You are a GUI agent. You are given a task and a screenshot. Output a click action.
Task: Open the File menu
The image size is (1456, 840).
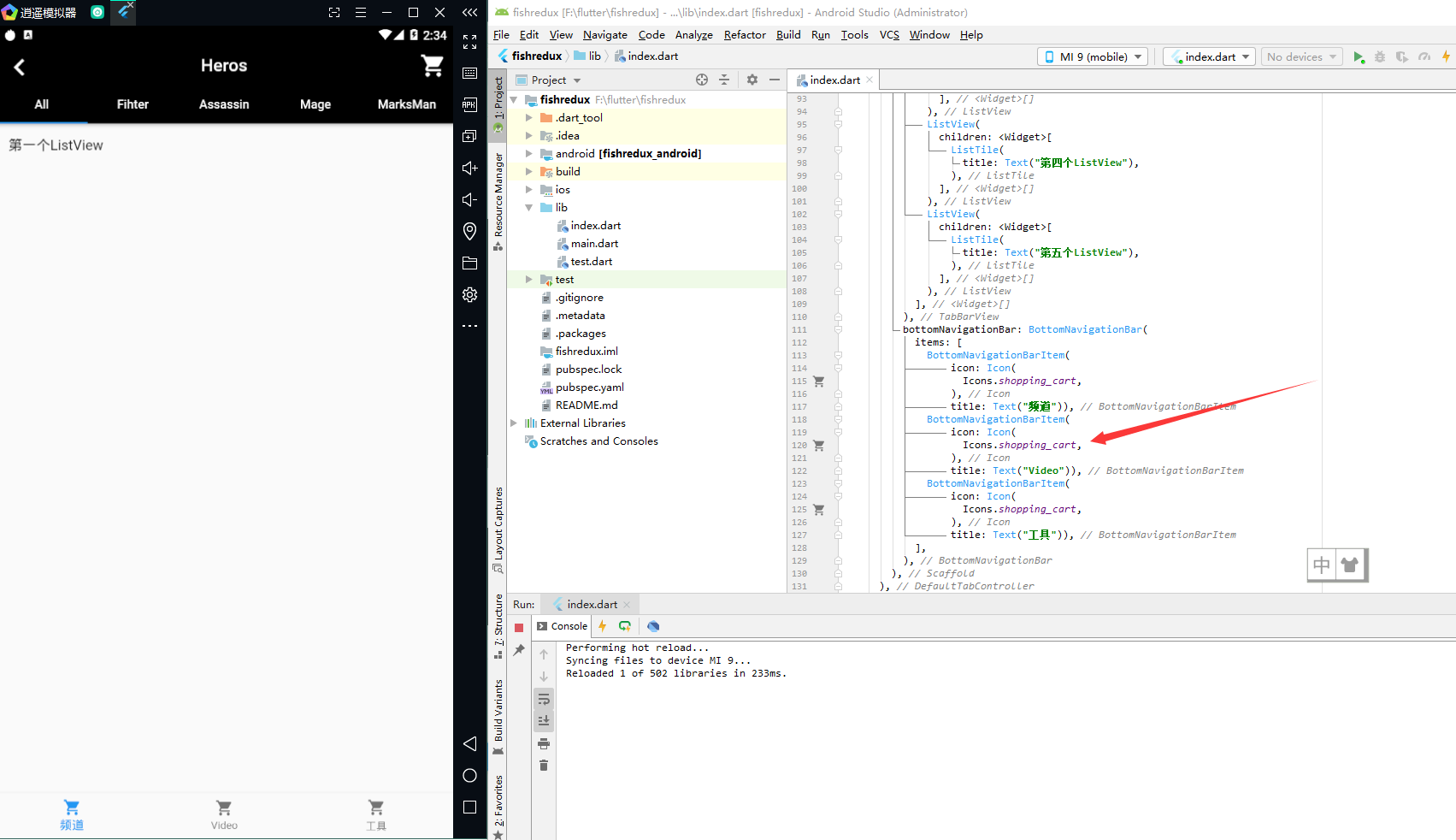tap(501, 35)
